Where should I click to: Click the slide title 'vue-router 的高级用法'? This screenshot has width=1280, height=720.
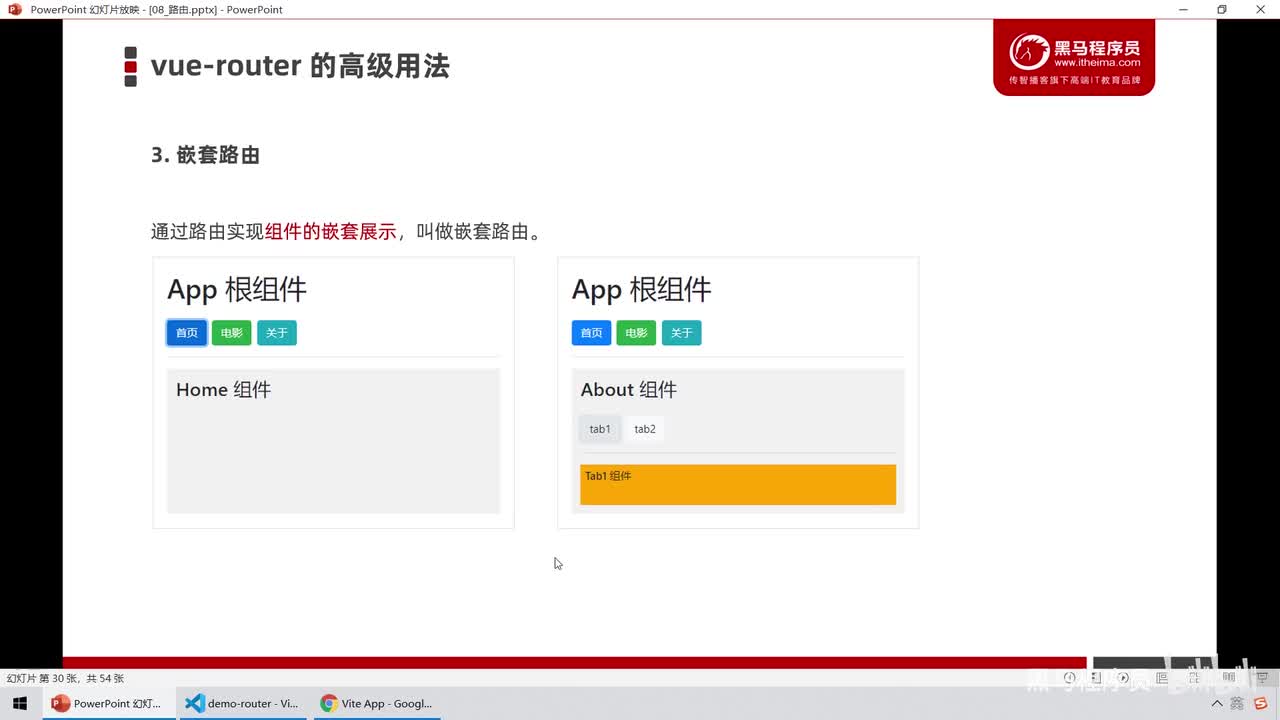point(300,66)
